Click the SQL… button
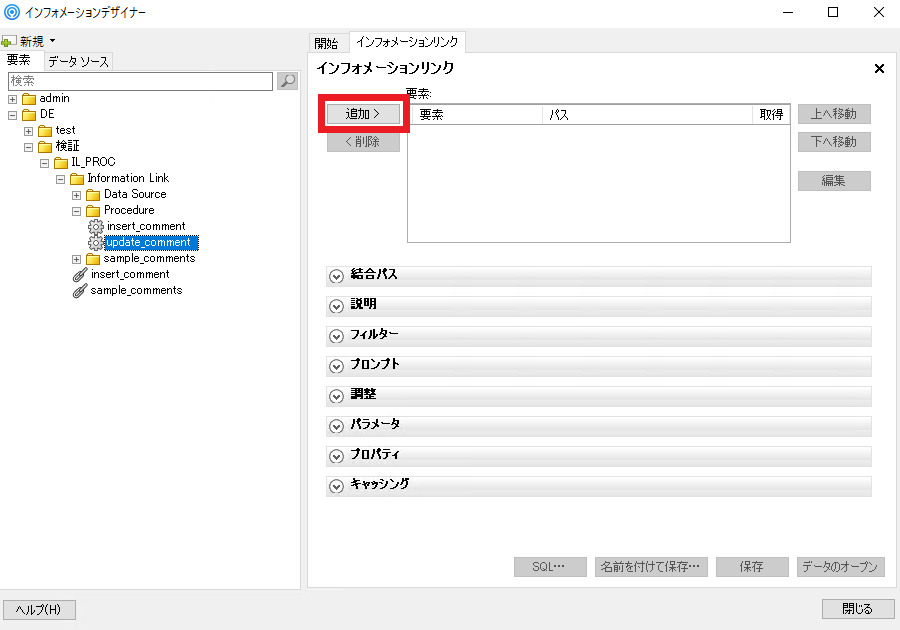Viewport: 900px width, 630px height. (x=550, y=567)
